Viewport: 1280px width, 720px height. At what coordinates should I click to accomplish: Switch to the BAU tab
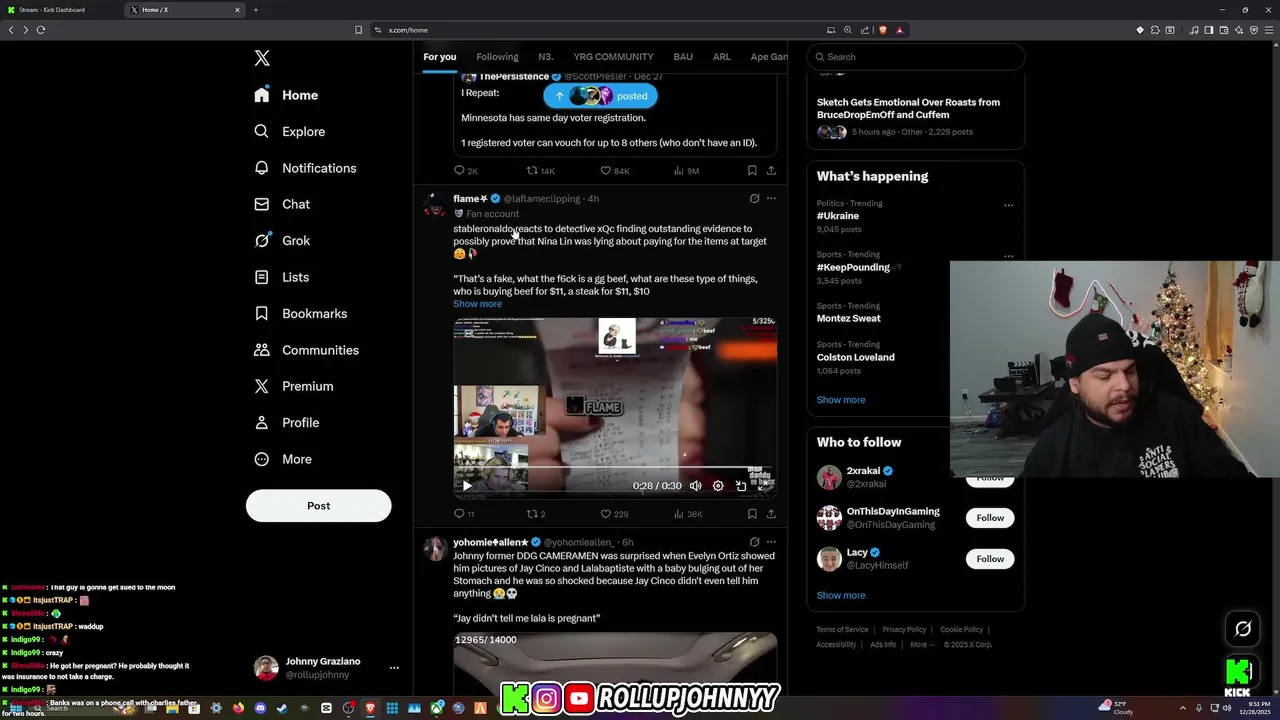[x=683, y=57]
